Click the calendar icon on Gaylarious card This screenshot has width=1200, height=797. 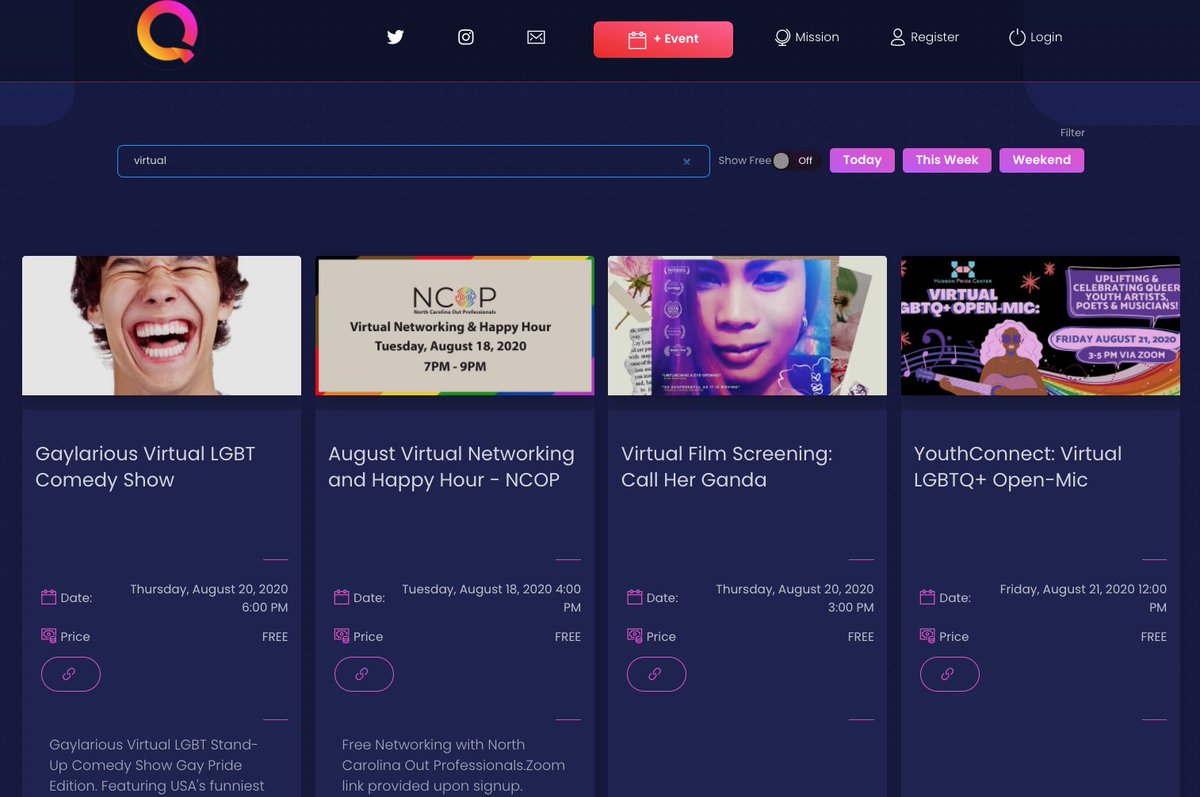tap(49, 597)
